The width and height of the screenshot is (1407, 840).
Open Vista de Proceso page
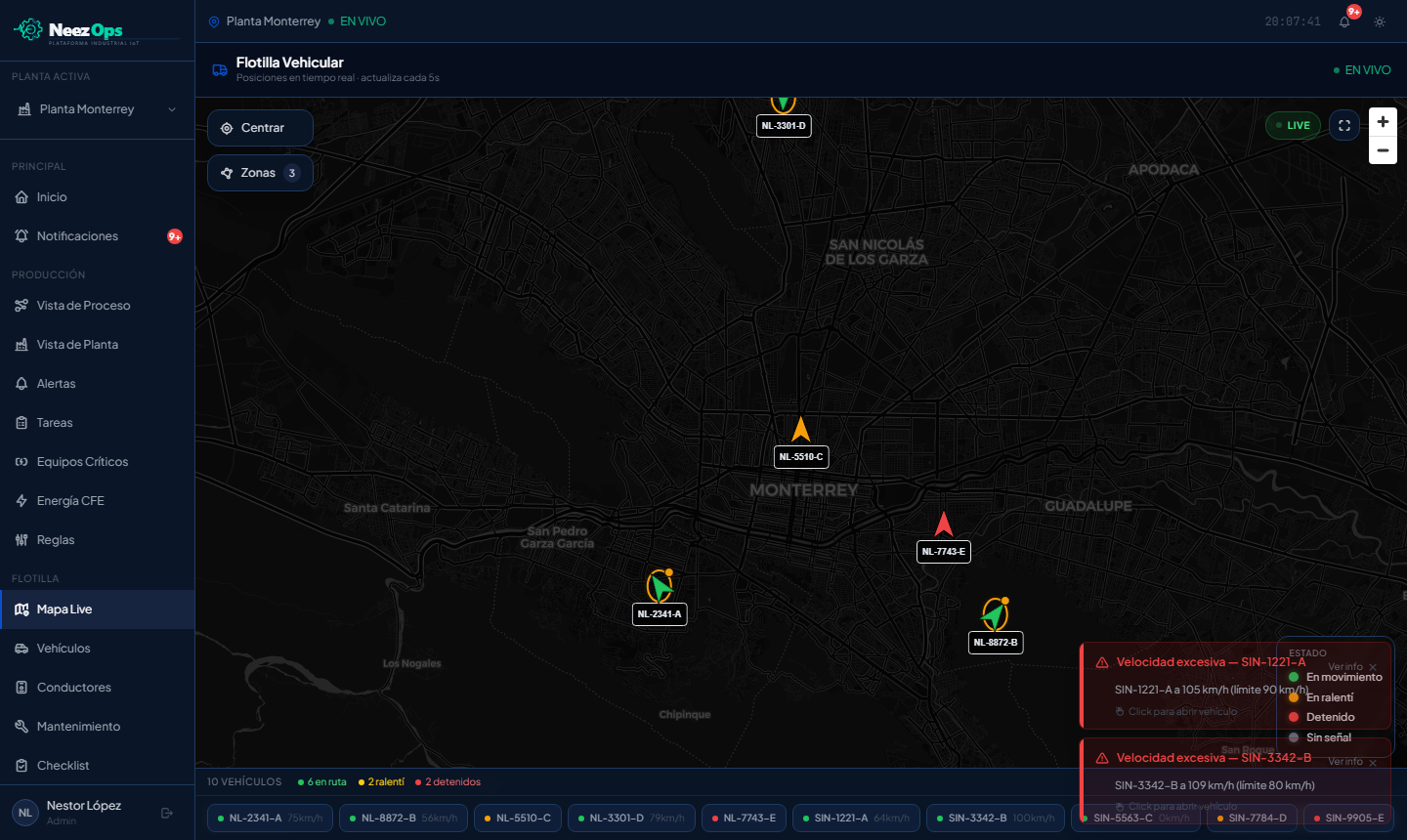97,306
